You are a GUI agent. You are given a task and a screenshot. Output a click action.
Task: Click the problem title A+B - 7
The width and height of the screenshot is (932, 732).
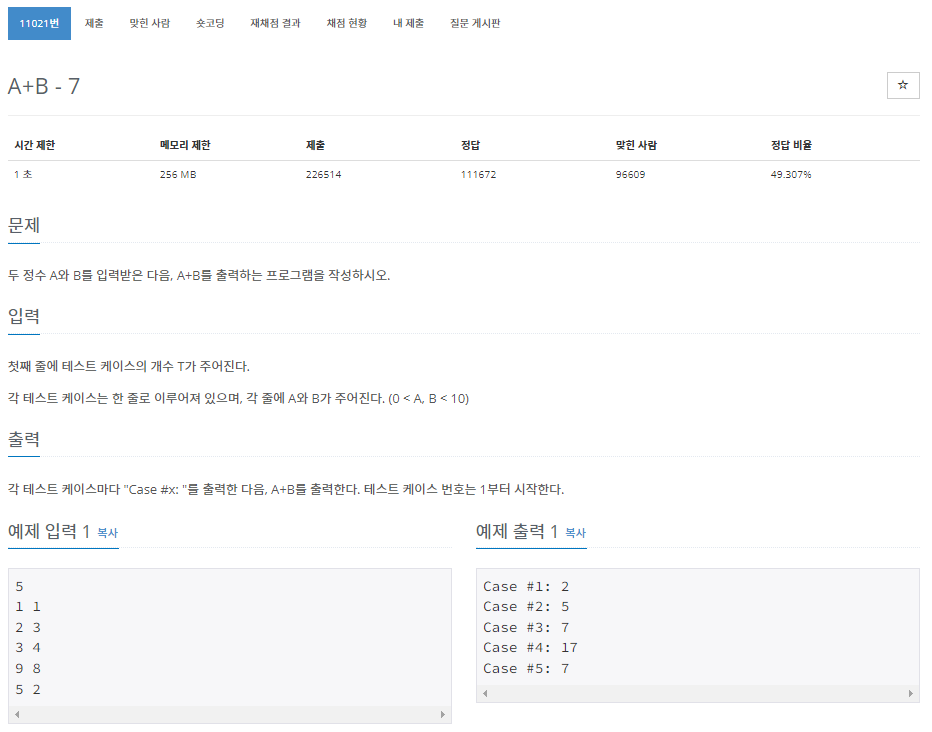44,87
